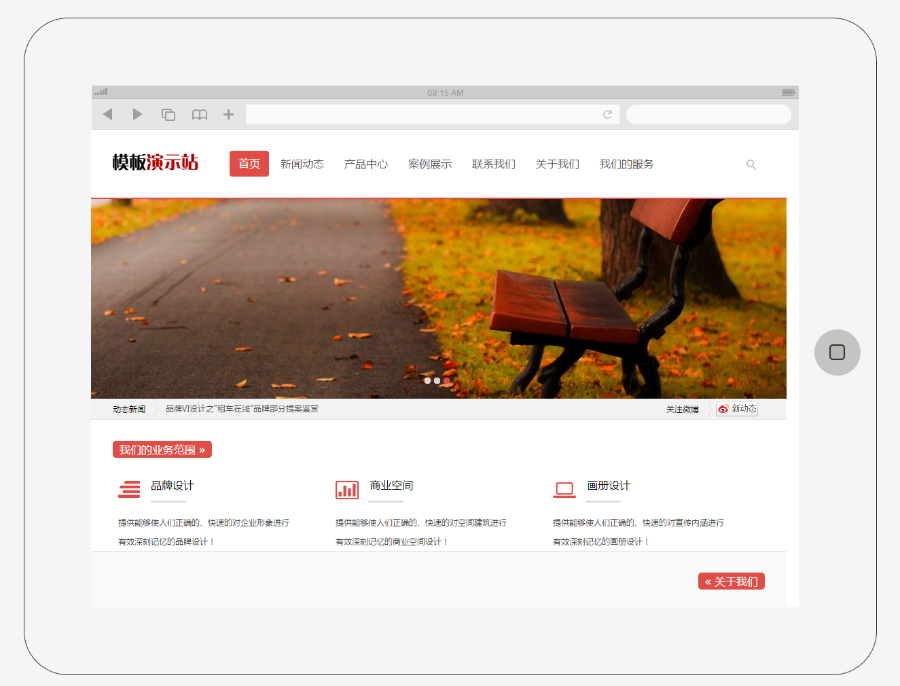Screen dimensions: 900x686
Task: Select the 首页 nav tab
Action: tap(249, 164)
